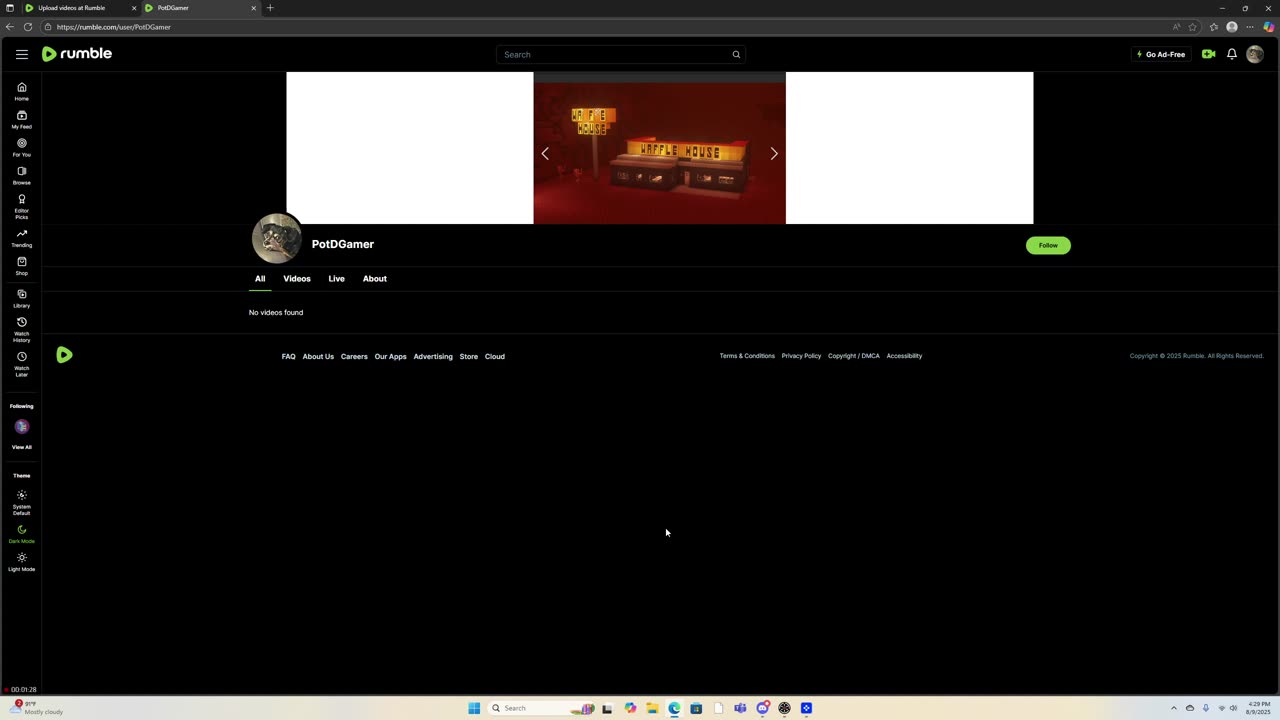
Task: Click the PotDGamer profile avatar
Action: [x=277, y=238]
